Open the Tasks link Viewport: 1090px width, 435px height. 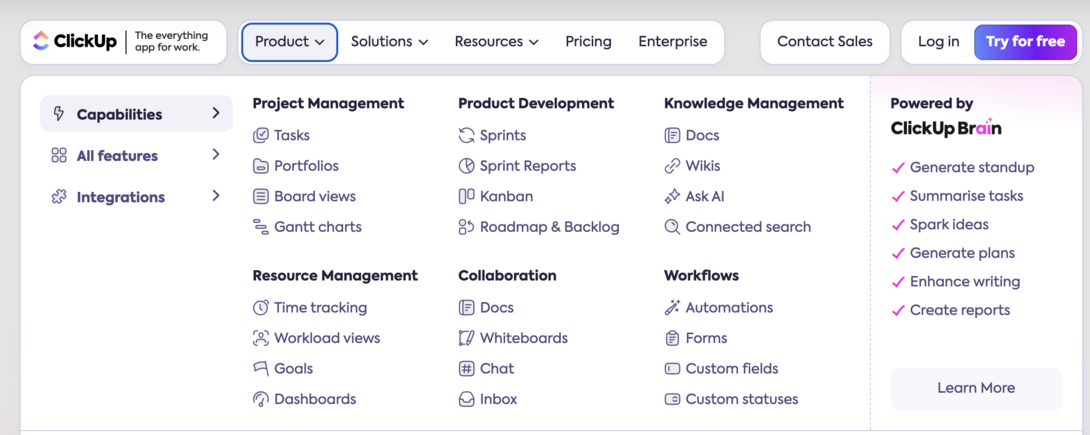click(282, 136)
